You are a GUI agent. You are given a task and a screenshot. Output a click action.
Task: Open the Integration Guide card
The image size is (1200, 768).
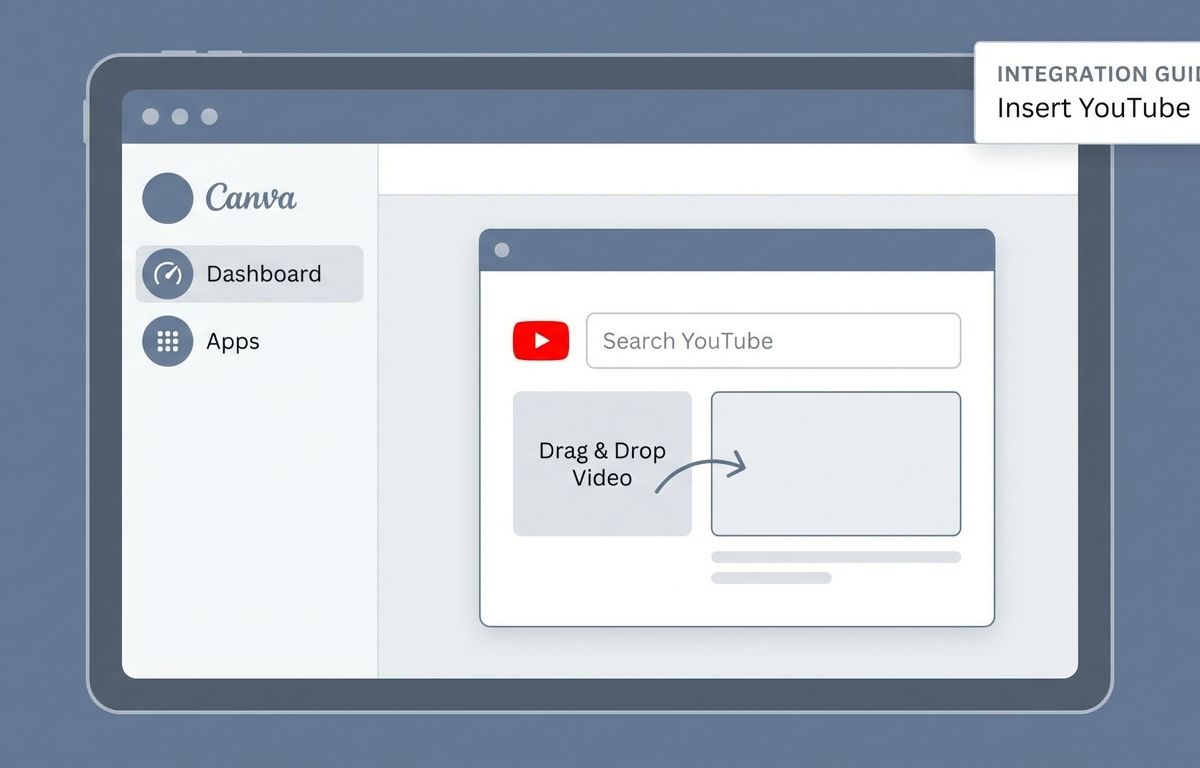(x=1087, y=92)
